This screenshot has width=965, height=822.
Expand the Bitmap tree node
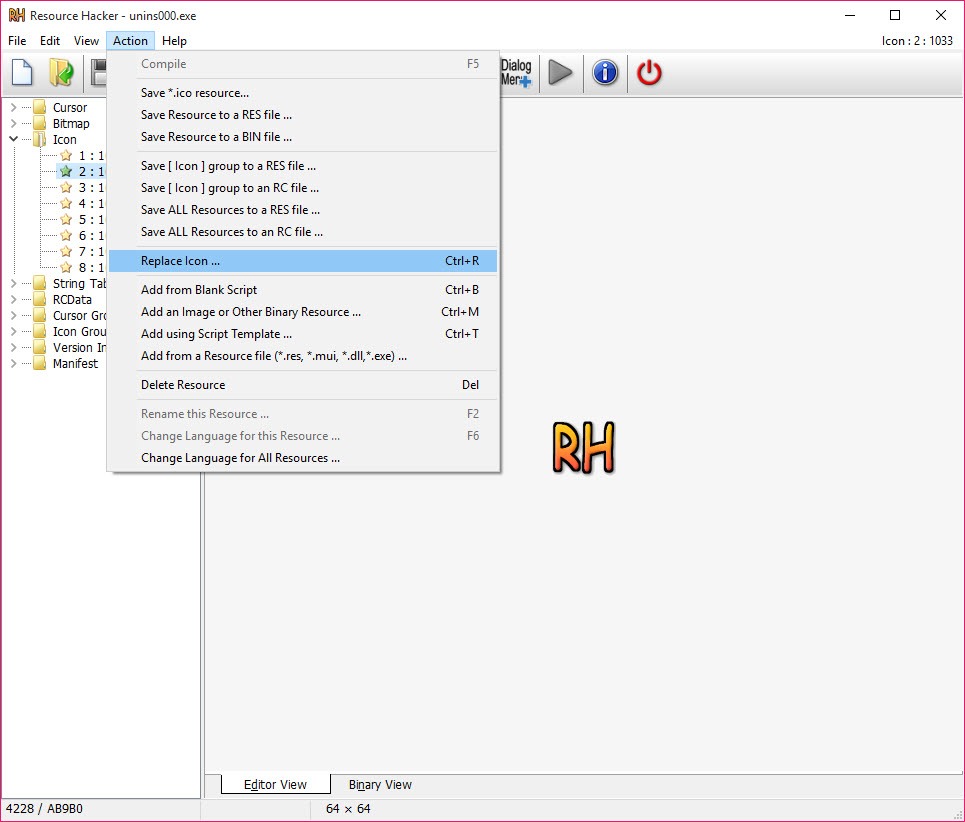click(14, 124)
